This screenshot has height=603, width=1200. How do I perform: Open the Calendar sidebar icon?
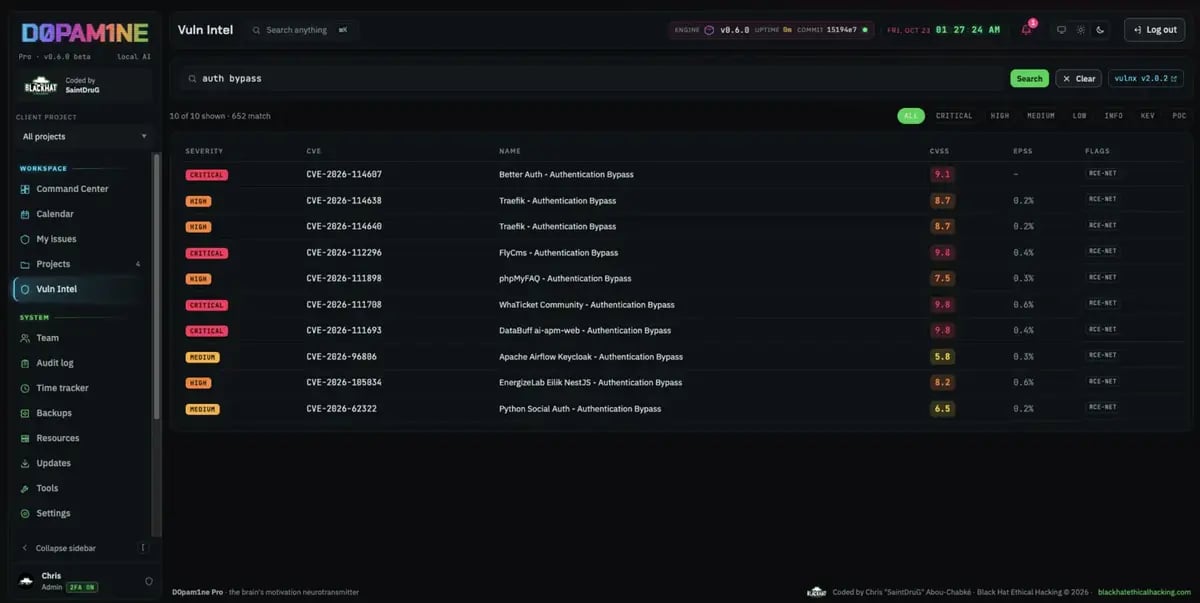point(25,214)
